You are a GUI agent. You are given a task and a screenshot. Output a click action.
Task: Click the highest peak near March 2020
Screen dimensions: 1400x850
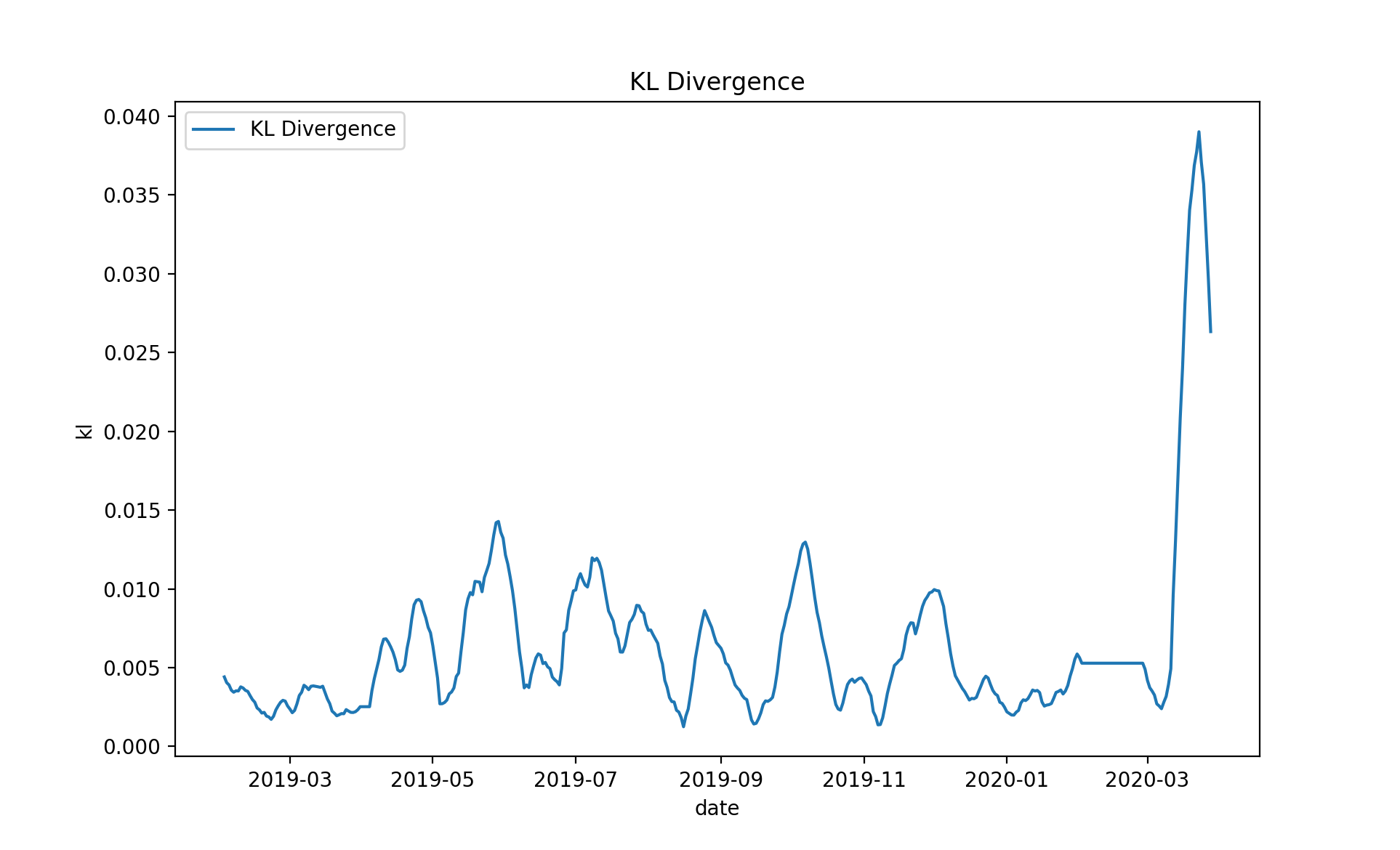coord(1199,132)
